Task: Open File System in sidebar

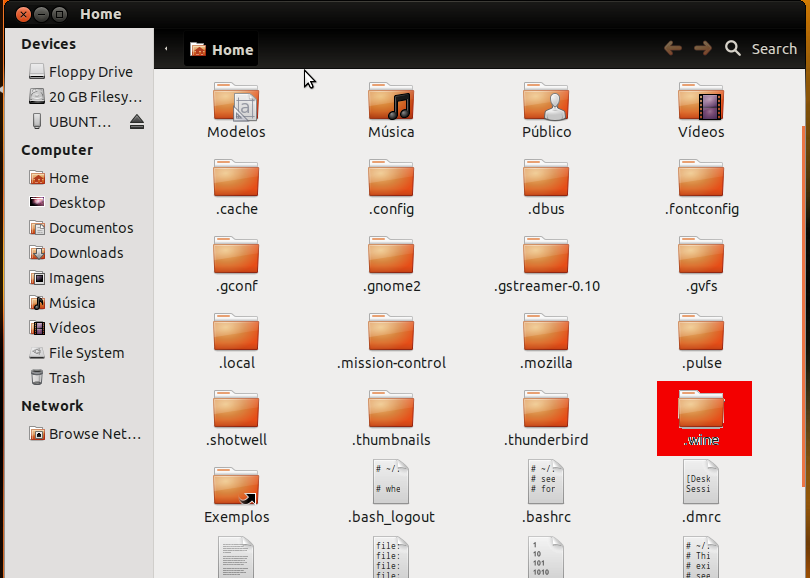Action: (x=77, y=353)
